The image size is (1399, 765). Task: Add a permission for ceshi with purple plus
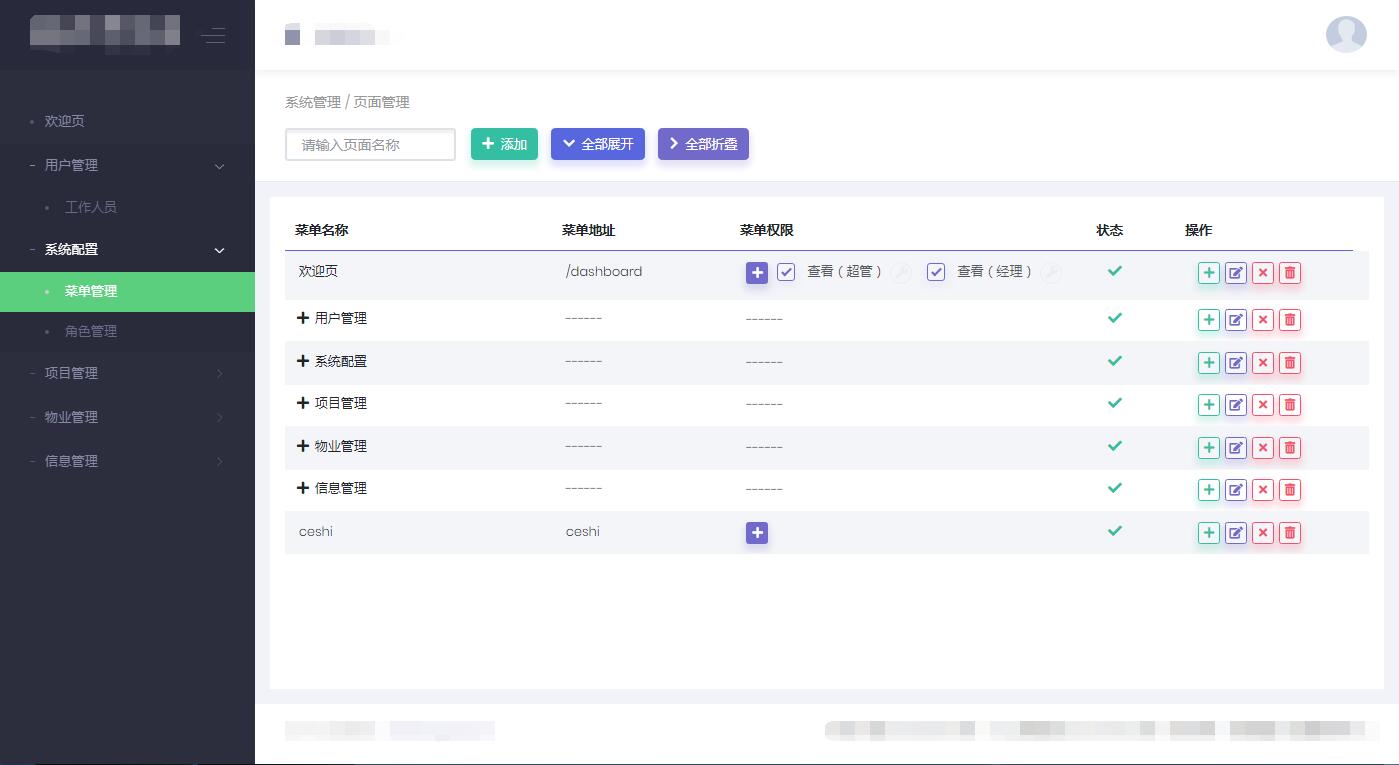[757, 533]
